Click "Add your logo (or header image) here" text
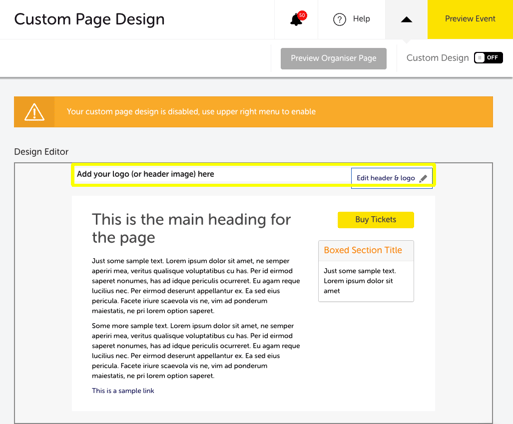This screenshot has width=513, height=424. point(145,174)
